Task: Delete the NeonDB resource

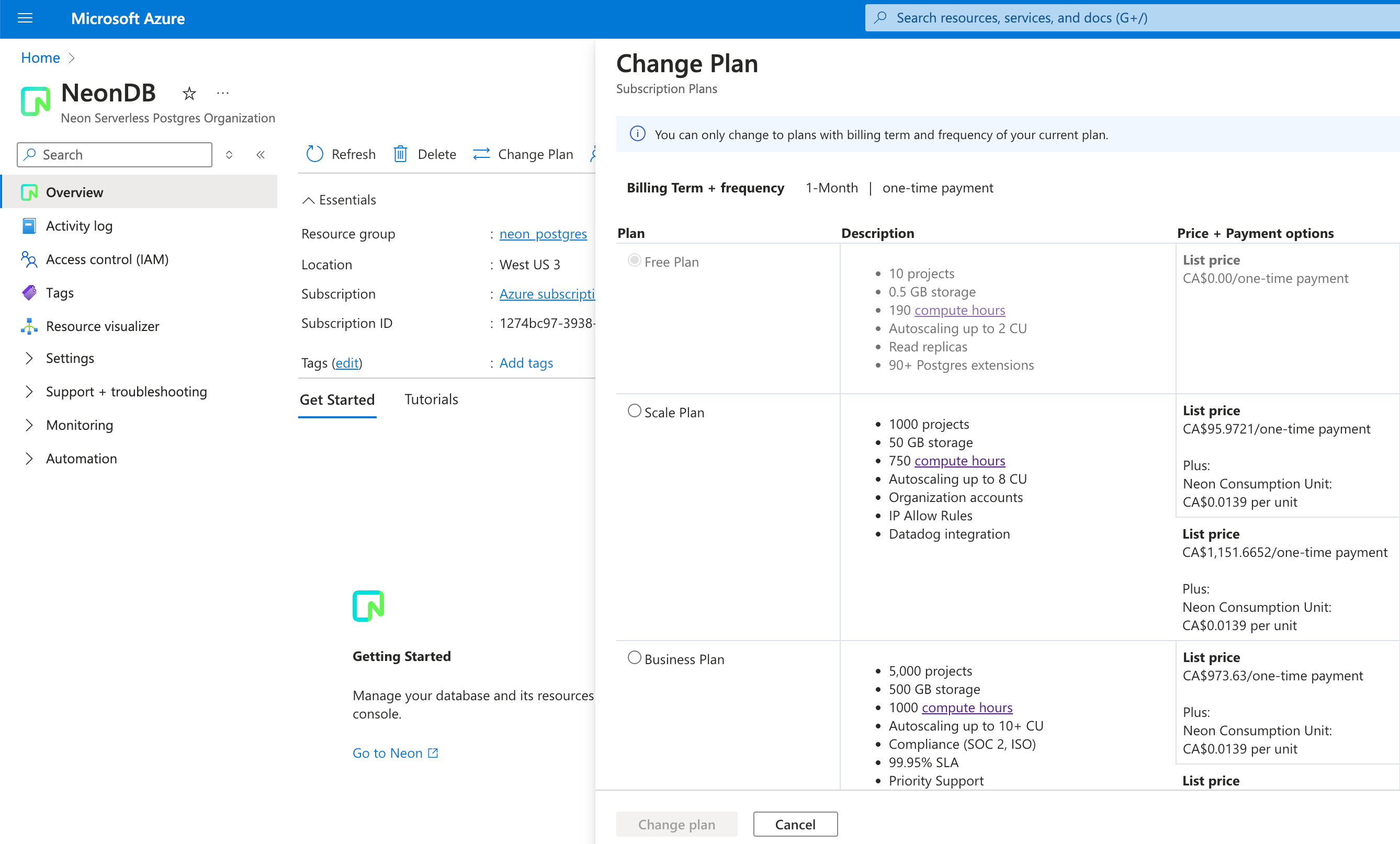Action: coord(424,154)
